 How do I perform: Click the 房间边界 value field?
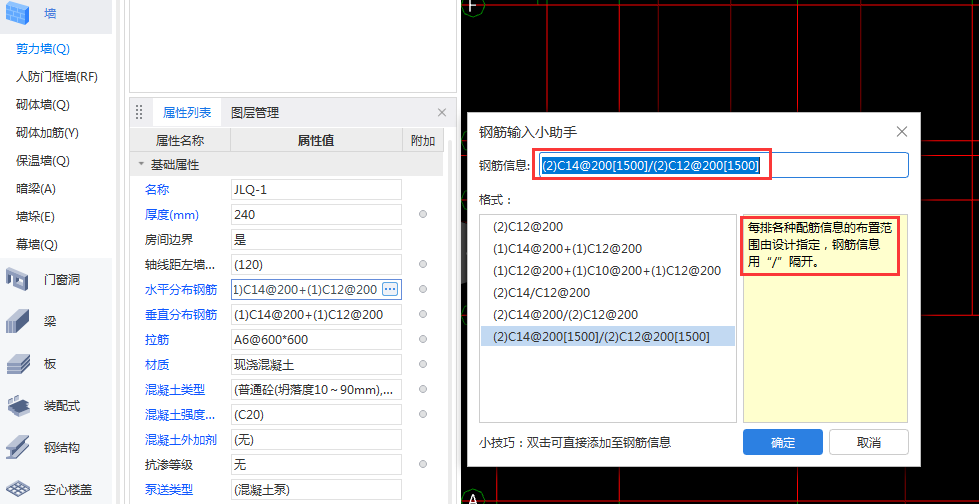pyautogui.click(x=316, y=239)
